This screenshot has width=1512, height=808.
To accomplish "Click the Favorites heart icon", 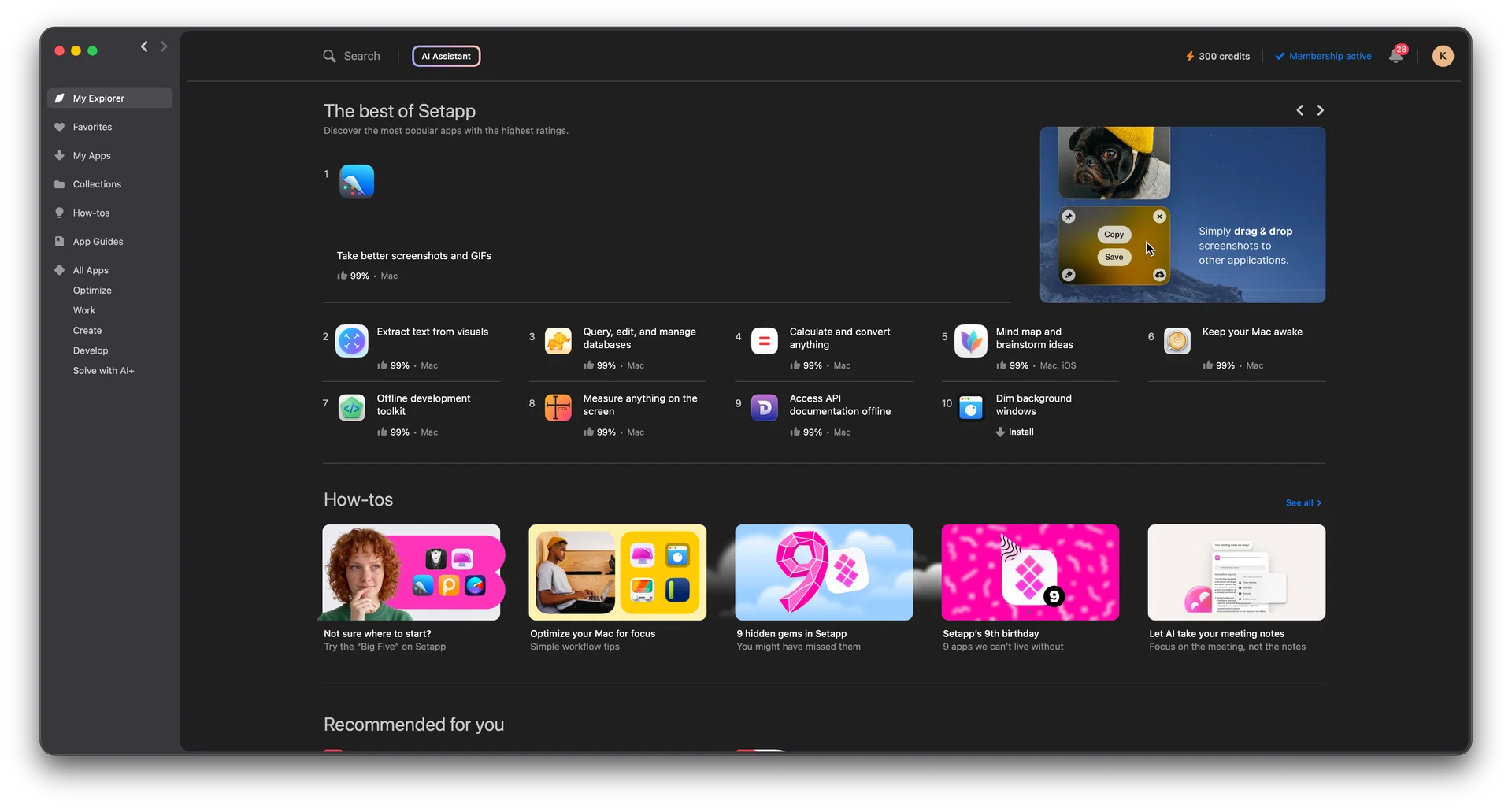I will click(59, 127).
